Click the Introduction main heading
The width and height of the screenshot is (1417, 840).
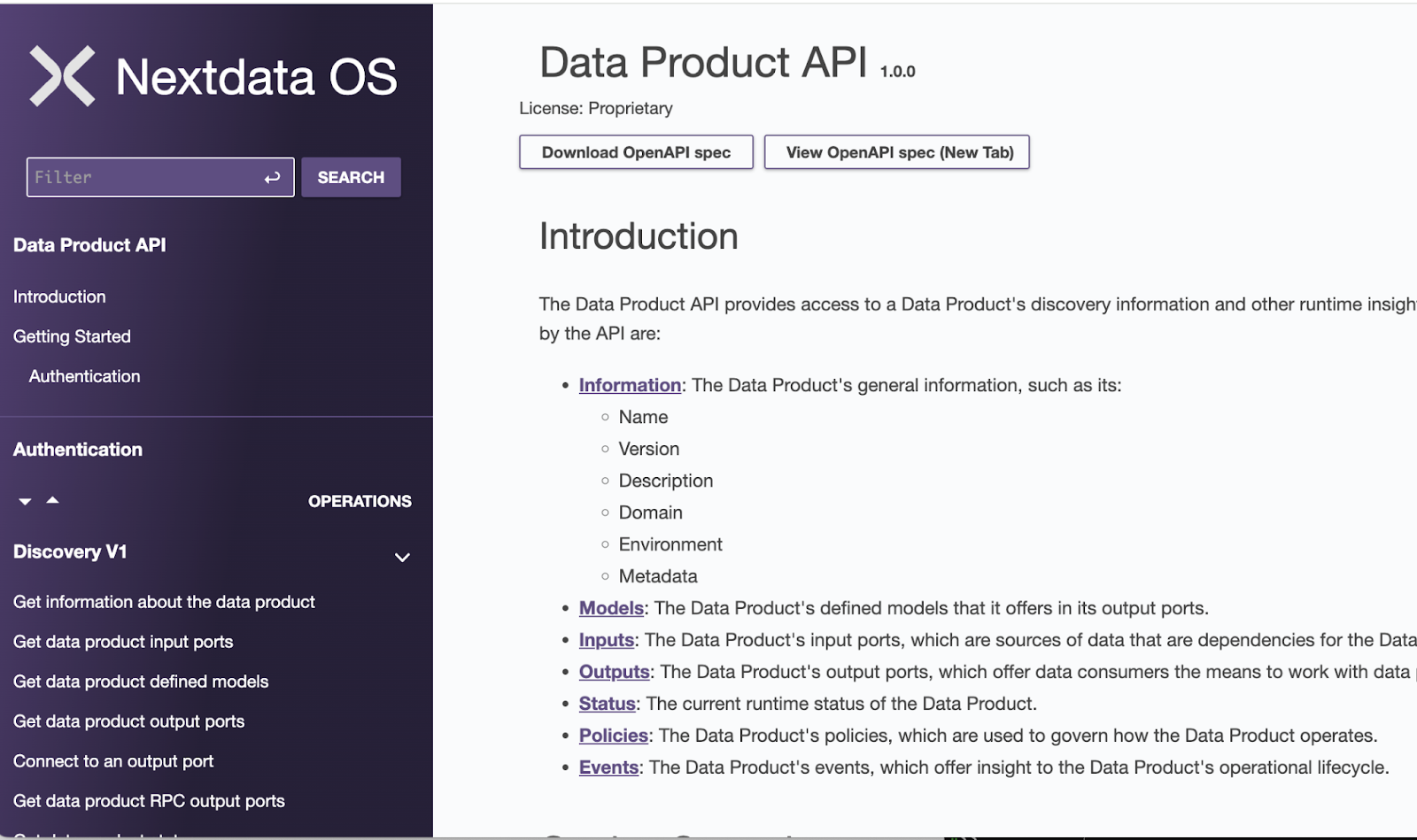click(639, 236)
